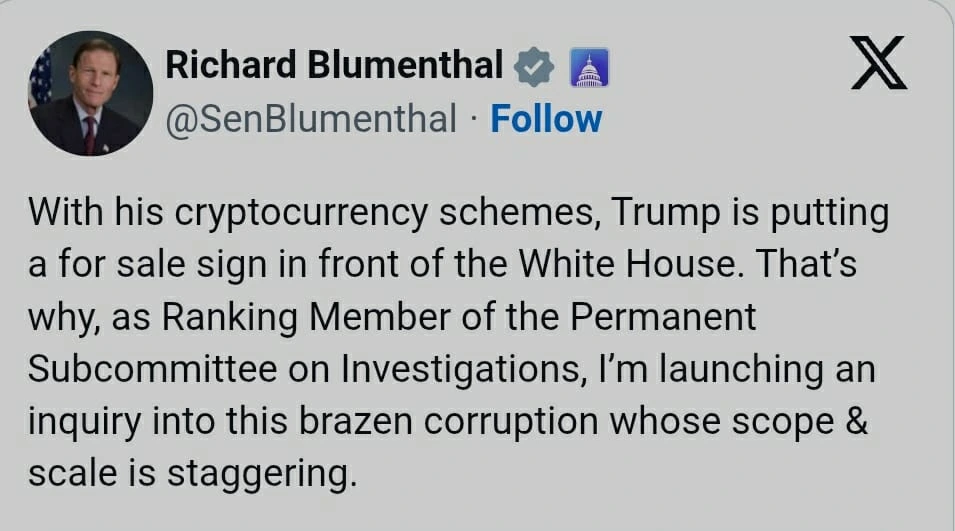Screen dimensions: 955x531
Task: Click the Capitol building government badge
Action: (588, 68)
